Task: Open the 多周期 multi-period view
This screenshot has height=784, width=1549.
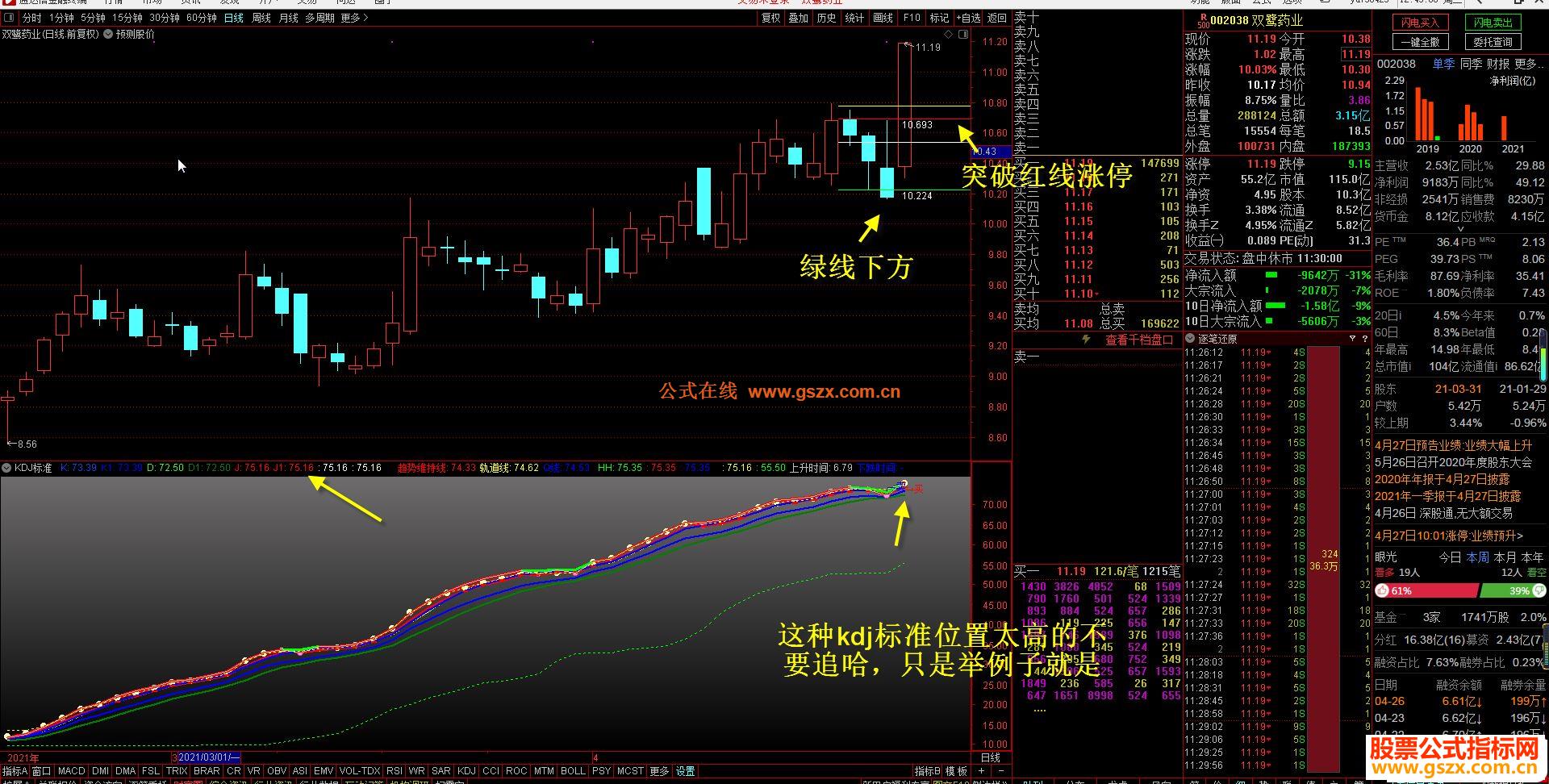Action: pyautogui.click(x=319, y=18)
